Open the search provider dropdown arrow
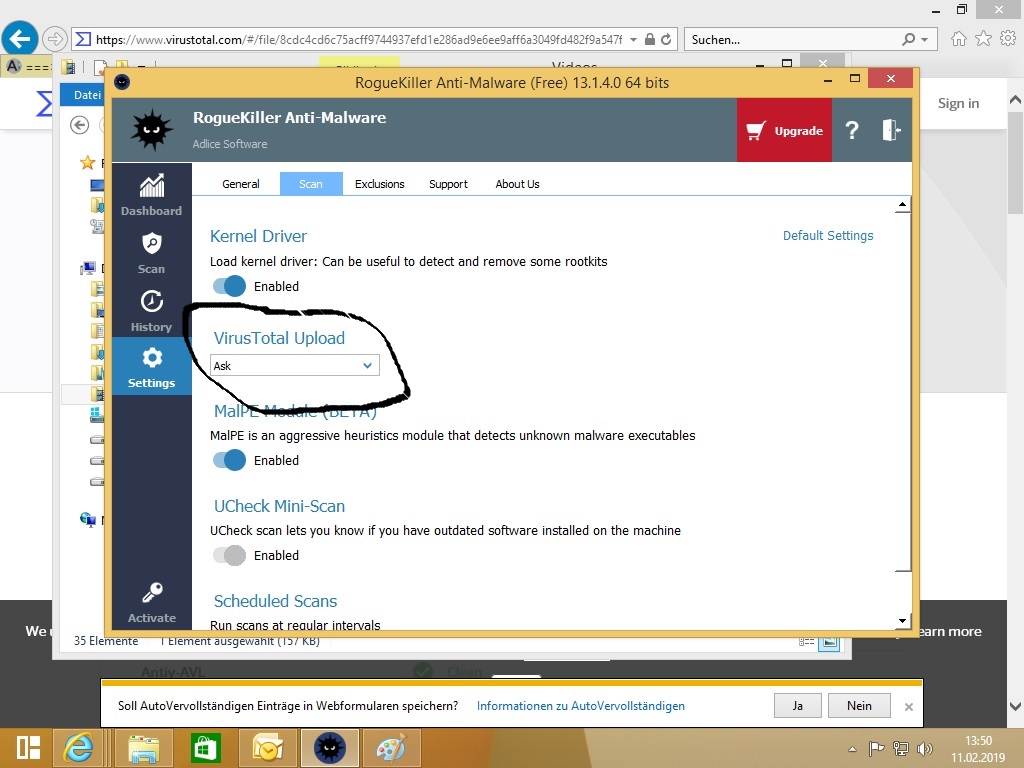 925,39
